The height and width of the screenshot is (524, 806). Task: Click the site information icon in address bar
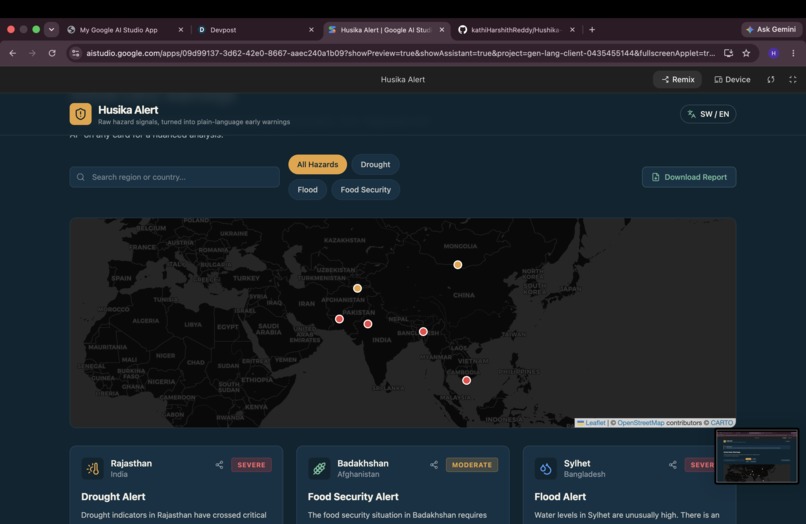76,53
